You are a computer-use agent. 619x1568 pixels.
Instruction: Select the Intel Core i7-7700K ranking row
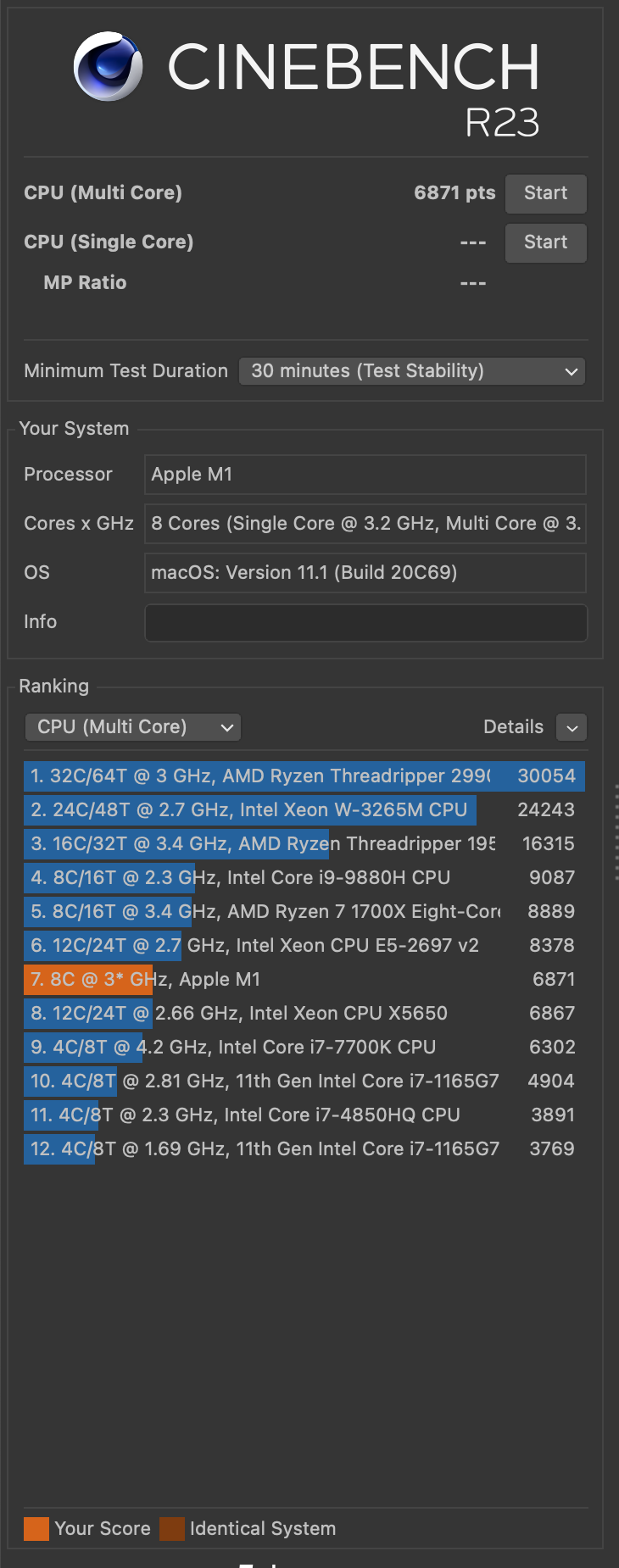[304, 1047]
